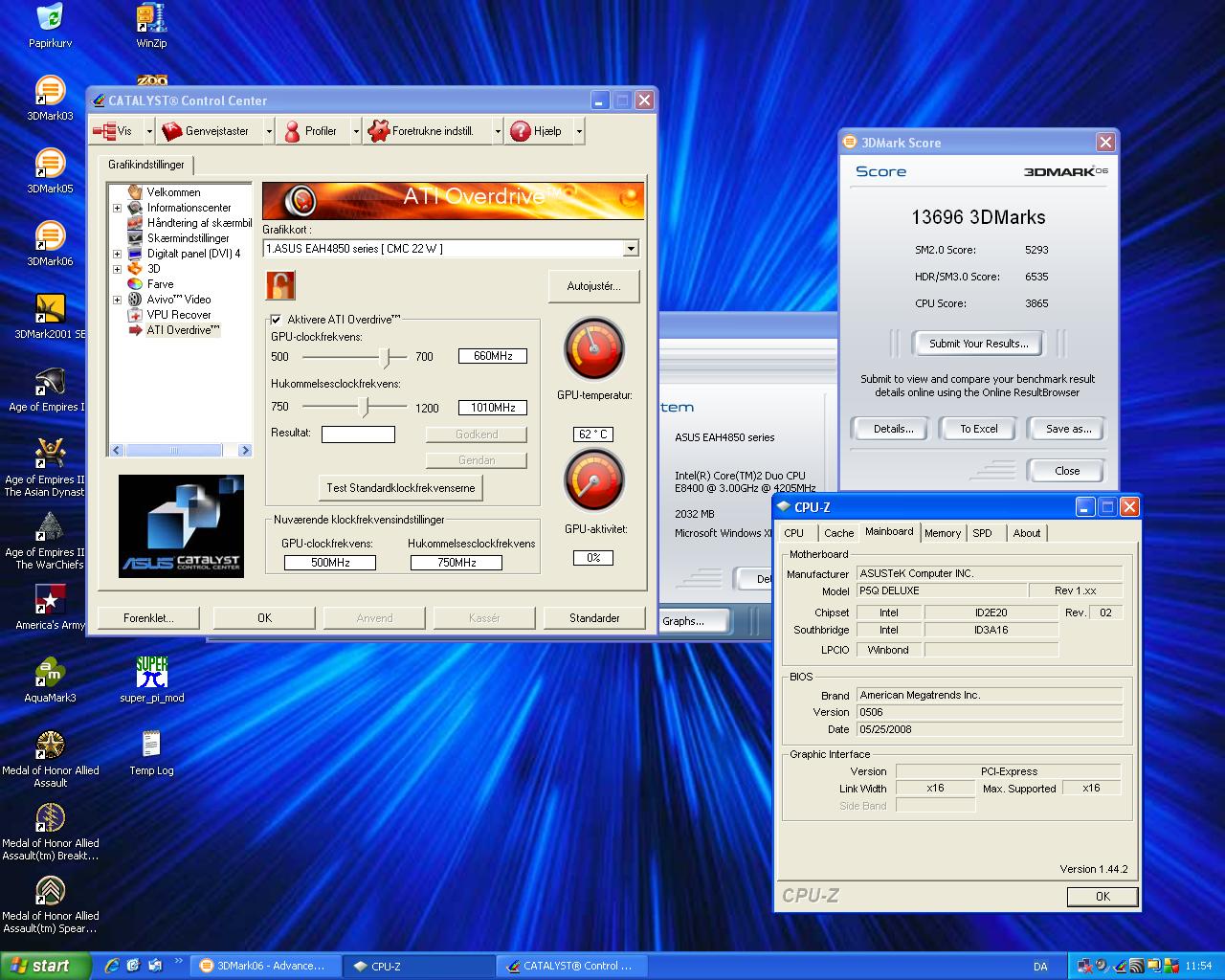Switch to the Cache tab in CPU-Z
1225x980 pixels.
(838, 533)
